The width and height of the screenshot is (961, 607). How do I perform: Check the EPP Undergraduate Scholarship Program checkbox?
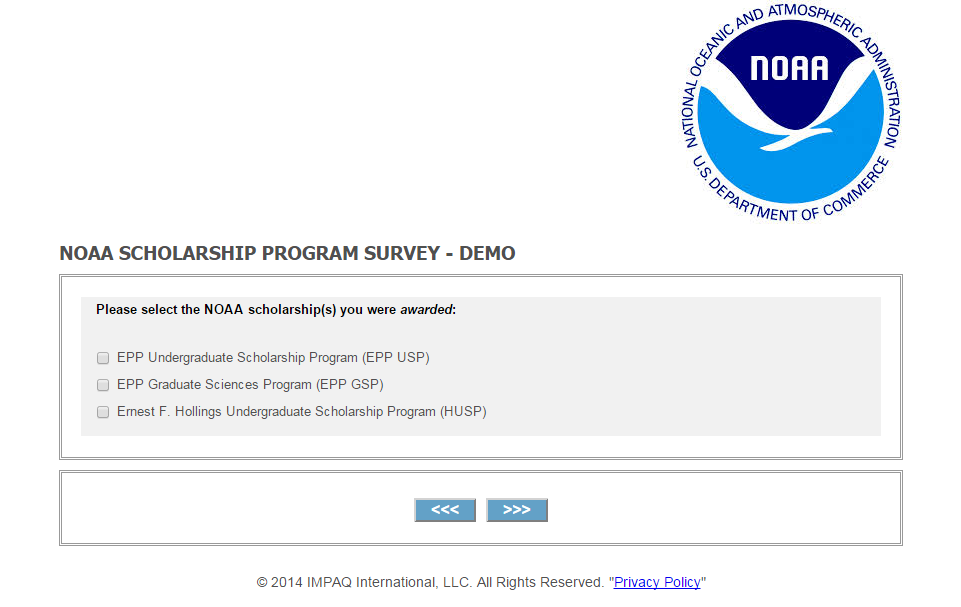click(103, 357)
